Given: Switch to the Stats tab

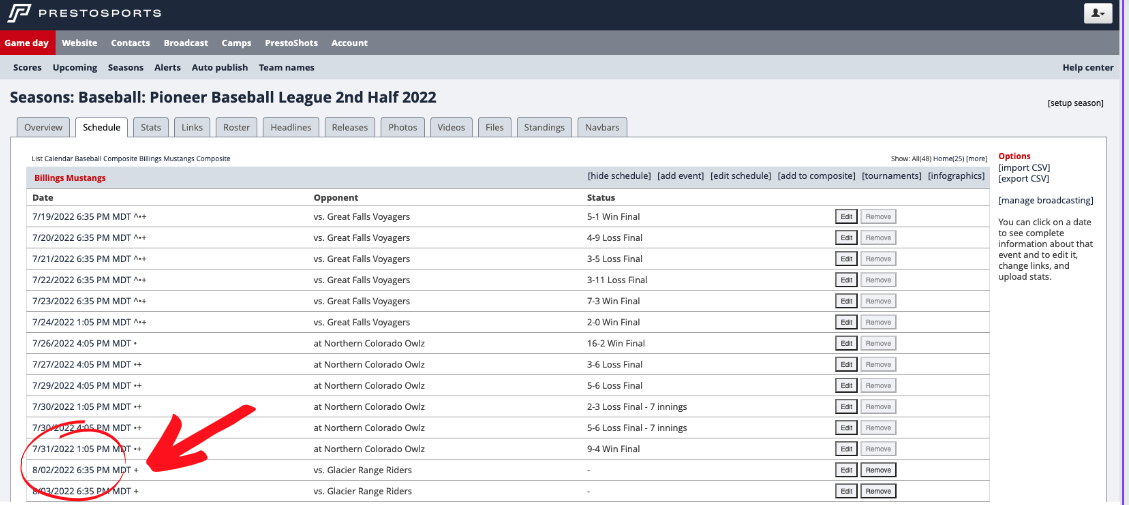Looking at the screenshot, I should point(151,127).
